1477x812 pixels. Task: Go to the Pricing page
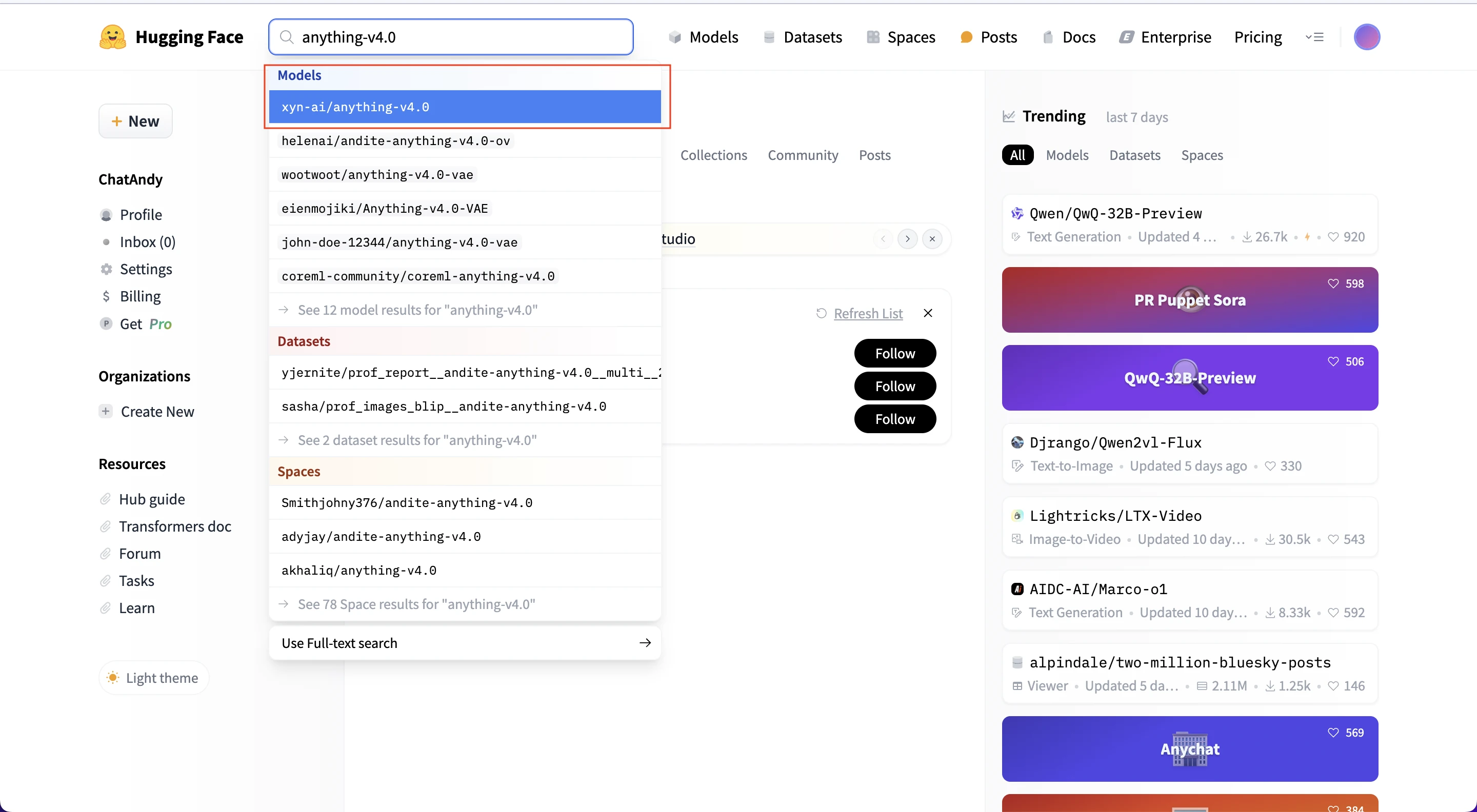coord(1258,37)
